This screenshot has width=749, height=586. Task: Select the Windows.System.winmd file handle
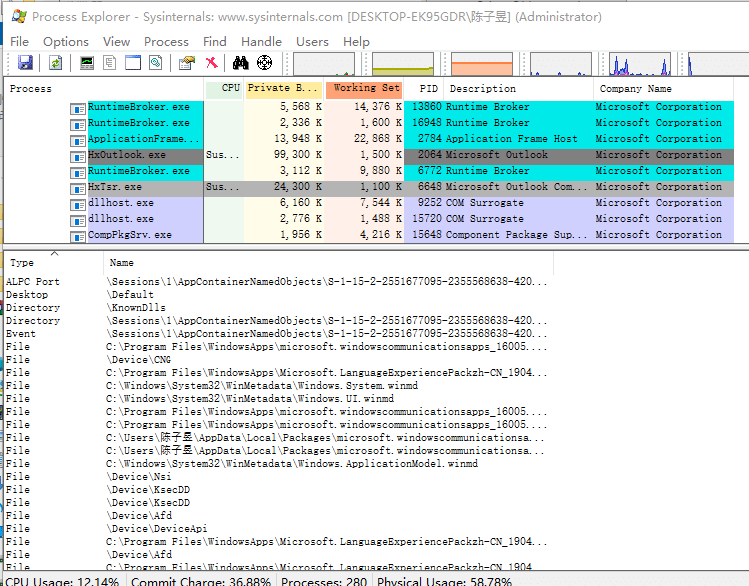pyautogui.click(x=277, y=386)
